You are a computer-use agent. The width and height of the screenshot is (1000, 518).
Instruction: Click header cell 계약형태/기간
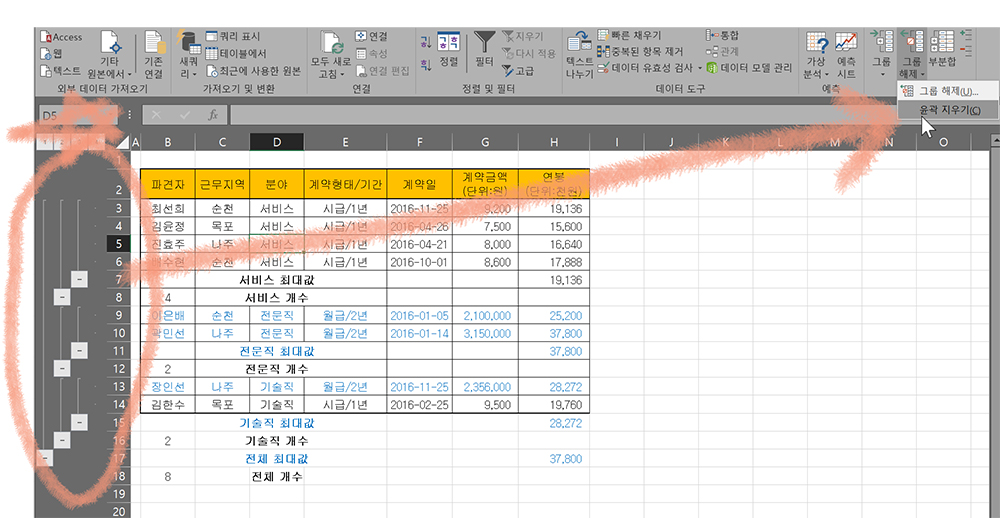[x=345, y=185]
